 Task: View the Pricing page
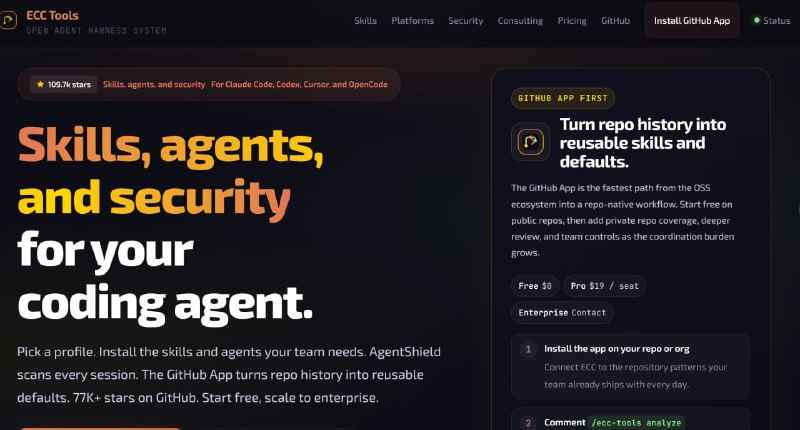click(571, 21)
